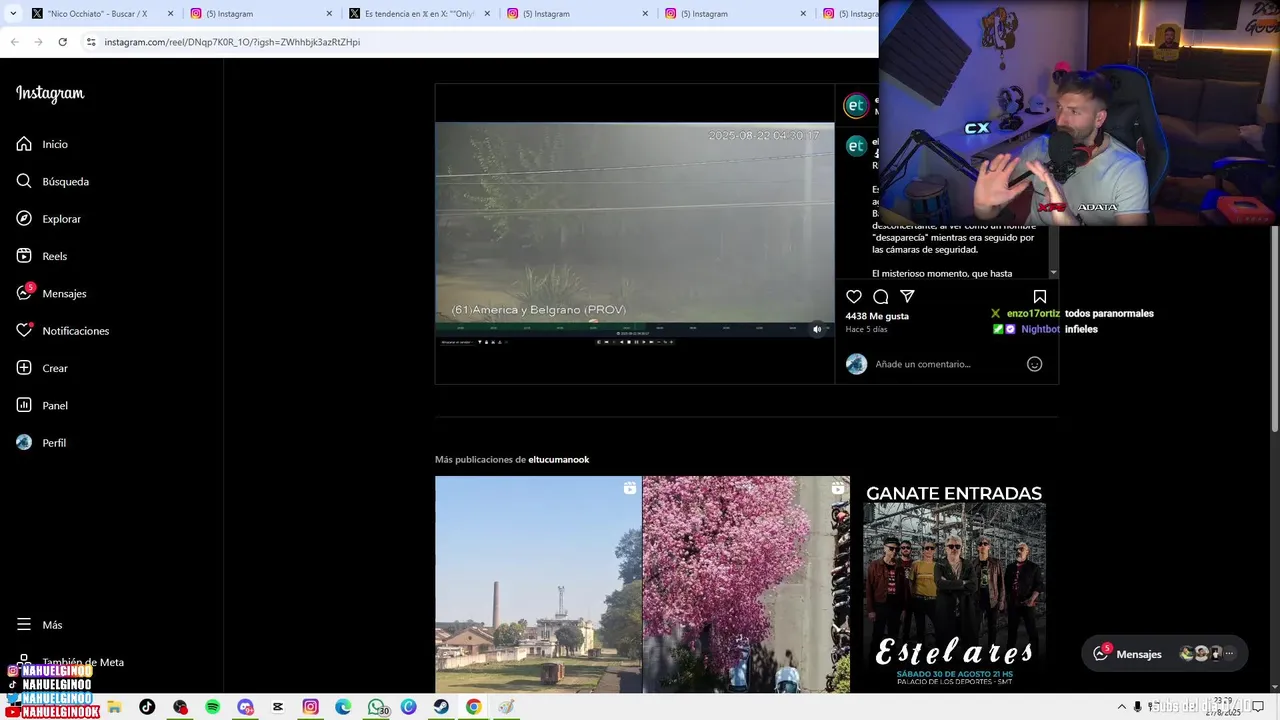View site information icon in address bar
This screenshot has height=720, width=1280.
point(91,42)
